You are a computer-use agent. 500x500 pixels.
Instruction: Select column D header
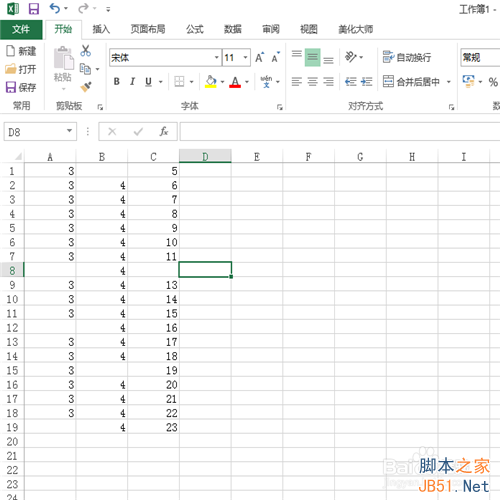(x=205, y=156)
